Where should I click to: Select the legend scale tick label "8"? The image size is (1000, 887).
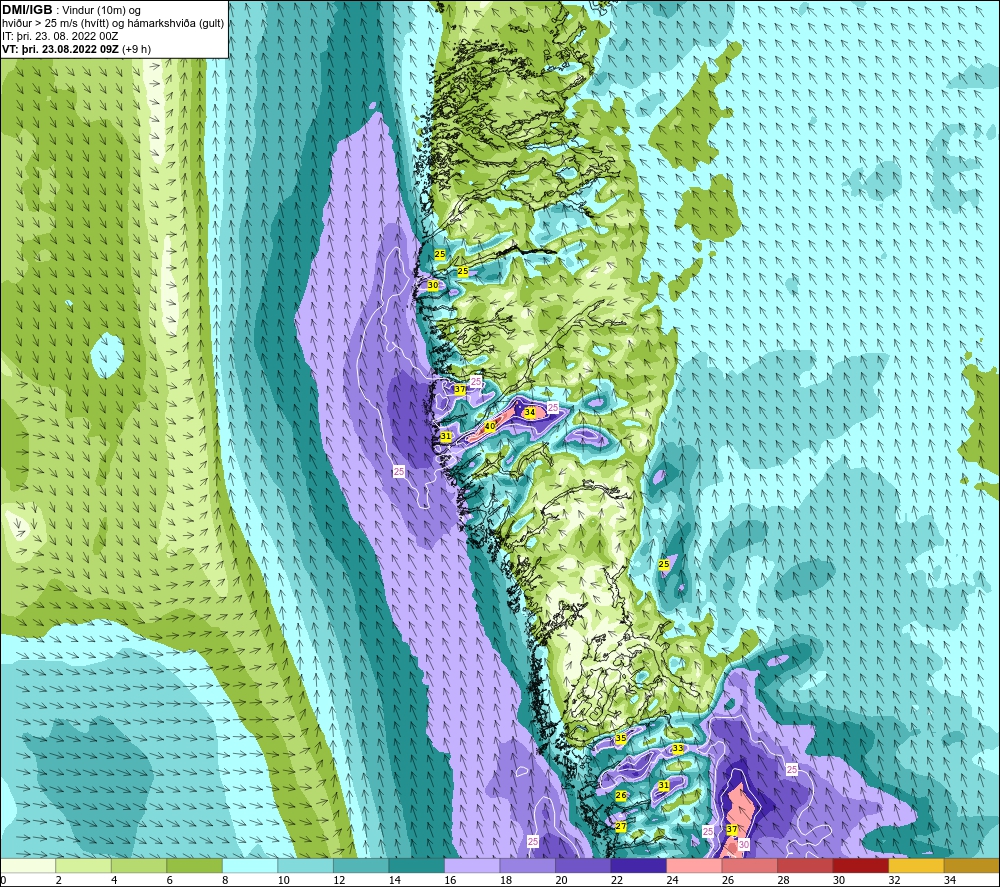click(226, 880)
